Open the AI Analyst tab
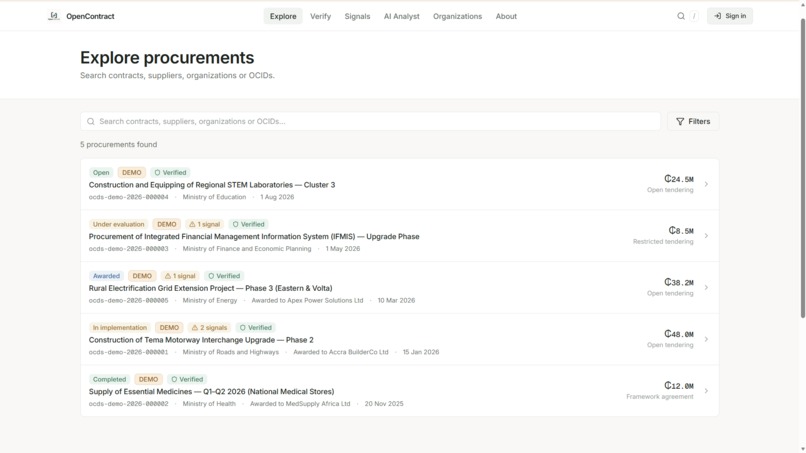The width and height of the screenshot is (806, 453). [401, 16]
